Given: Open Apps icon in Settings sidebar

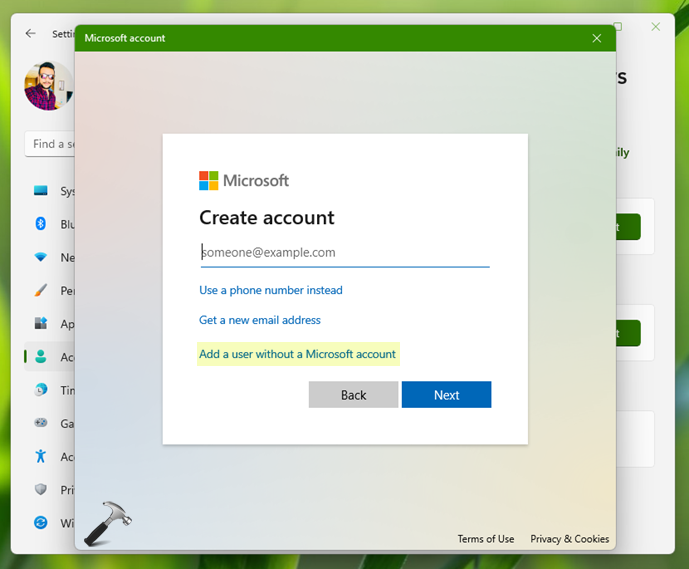Looking at the screenshot, I should point(40,323).
